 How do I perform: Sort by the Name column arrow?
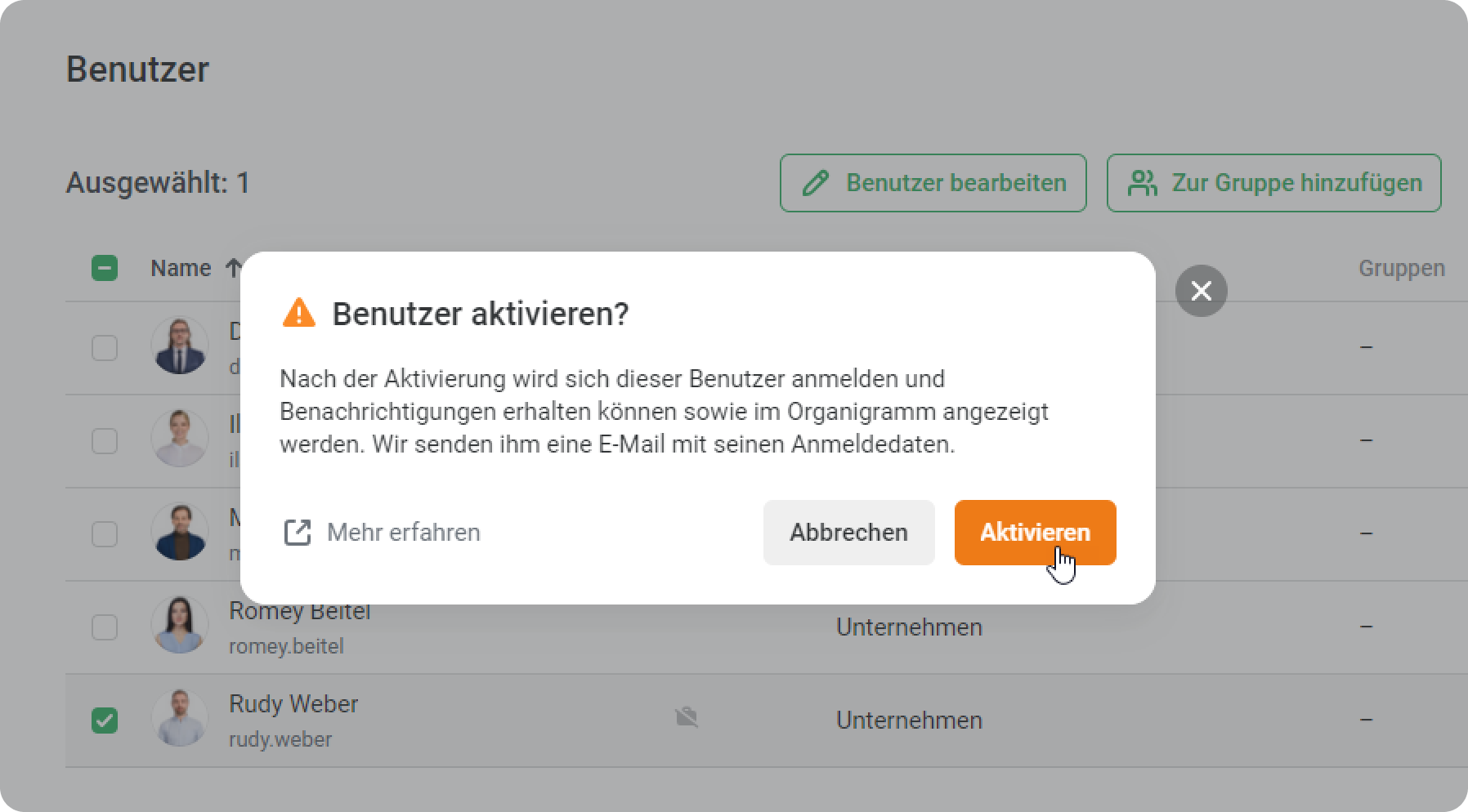(234, 268)
